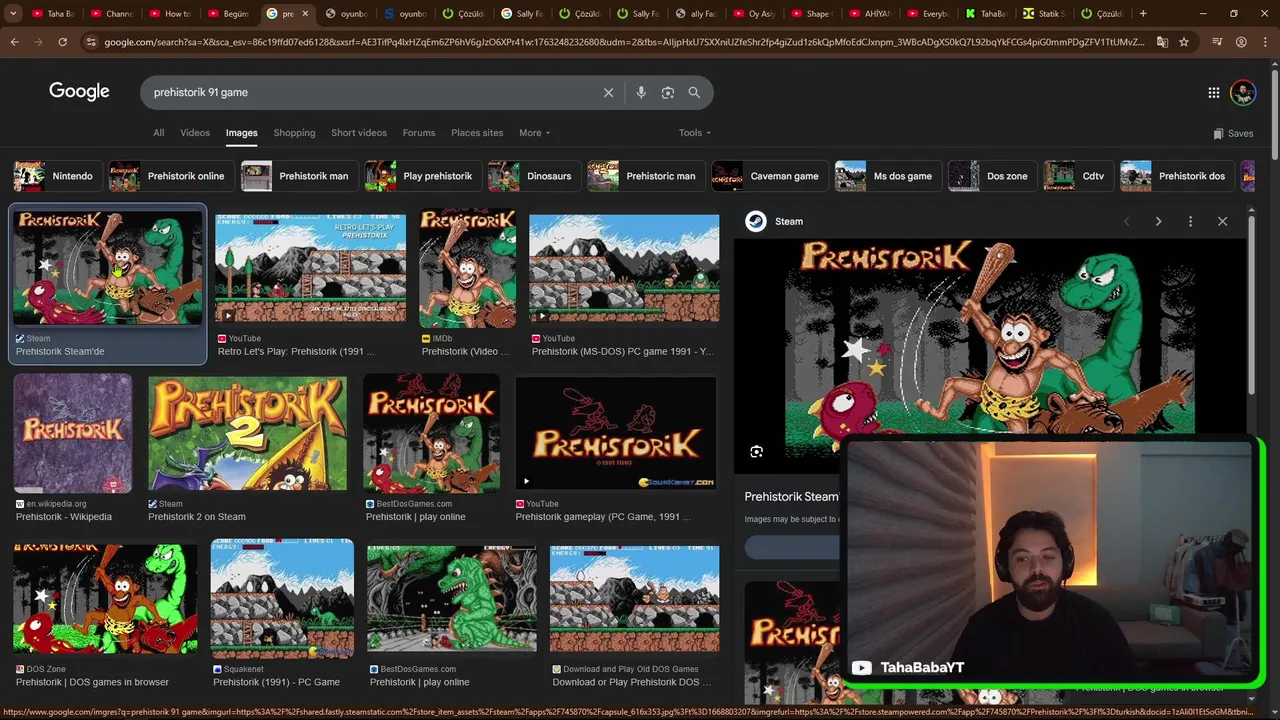The height and width of the screenshot is (720, 1280).
Task: Expand the More search filters dropdown
Action: coord(534,133)
